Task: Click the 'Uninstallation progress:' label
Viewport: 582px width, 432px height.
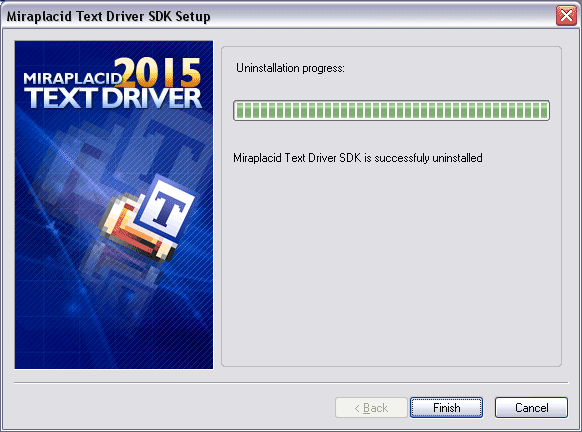Action: (290, 68)
